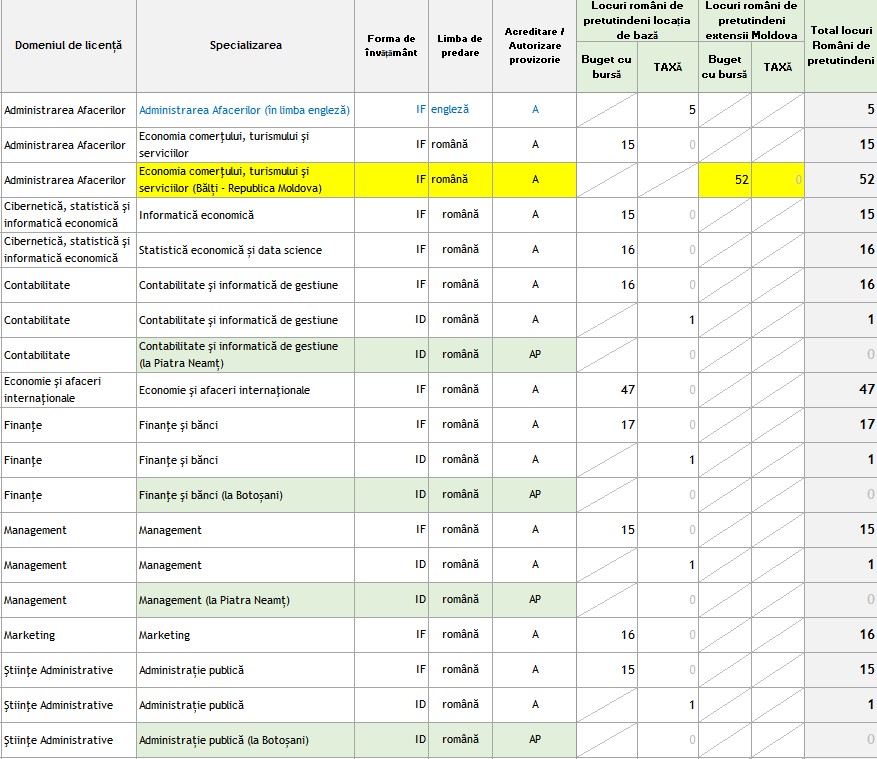
Task: Select the 'Marketing' domain cell
Action: 68,635
